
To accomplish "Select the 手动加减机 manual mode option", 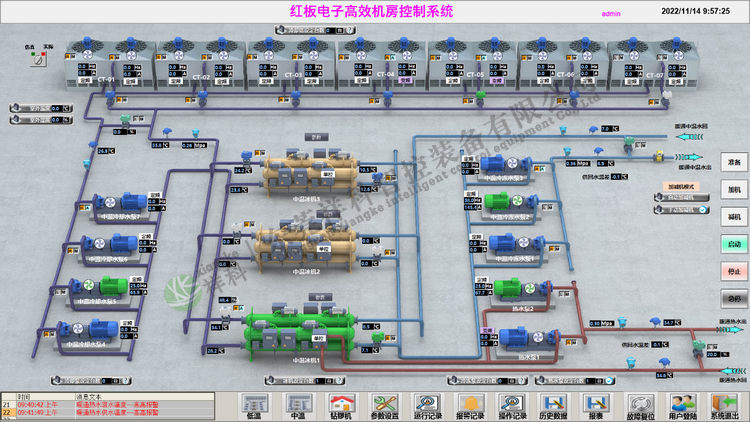I will point(679,211).
